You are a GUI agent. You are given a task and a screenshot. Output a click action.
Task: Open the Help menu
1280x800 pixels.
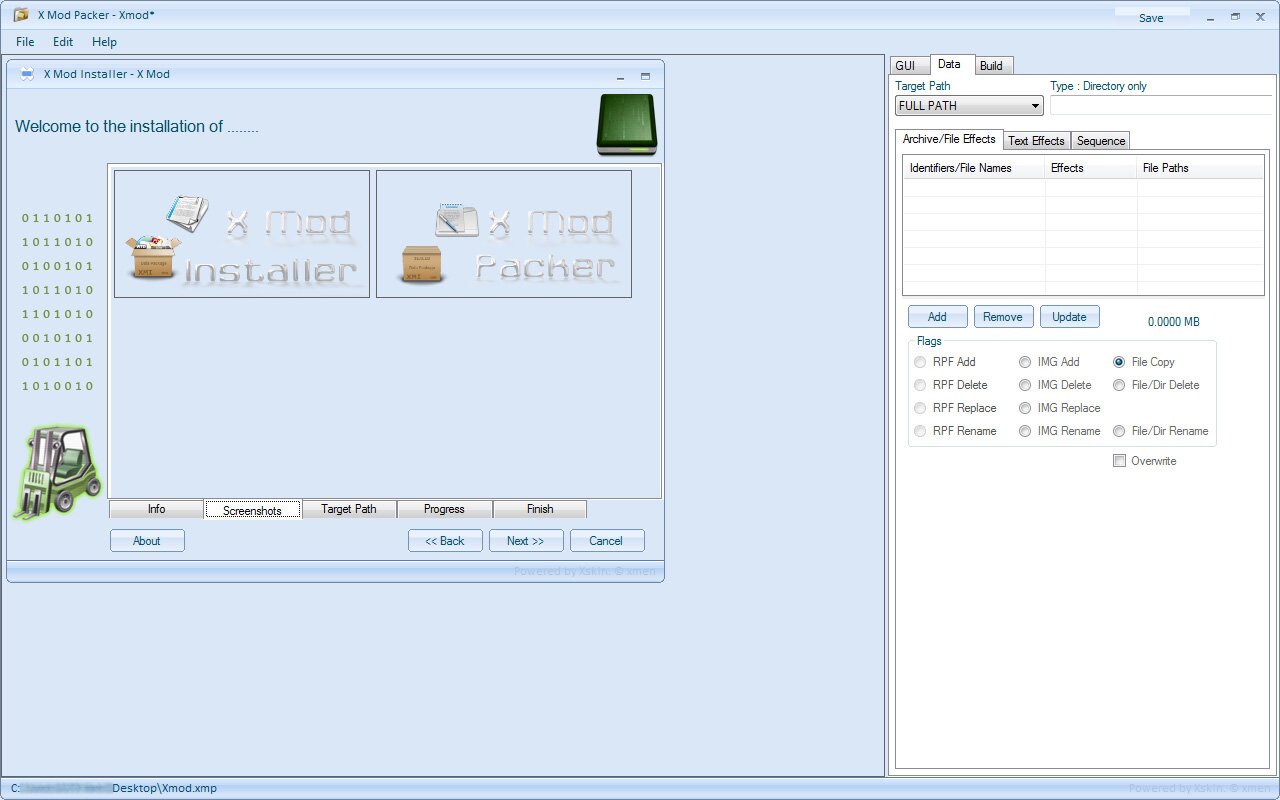pyautogui.click(x=104, y=42)
